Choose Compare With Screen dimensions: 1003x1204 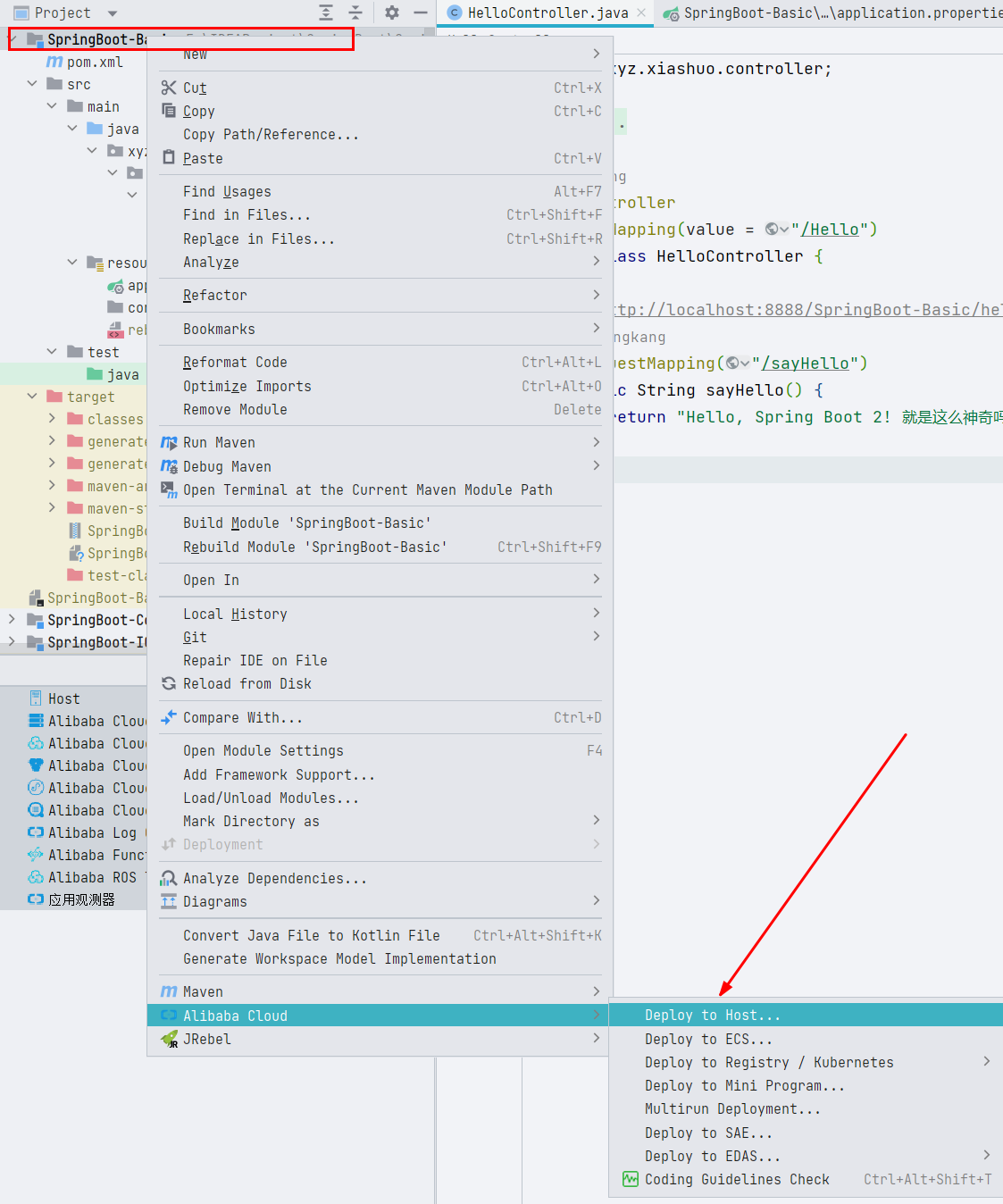pos(380,717)
